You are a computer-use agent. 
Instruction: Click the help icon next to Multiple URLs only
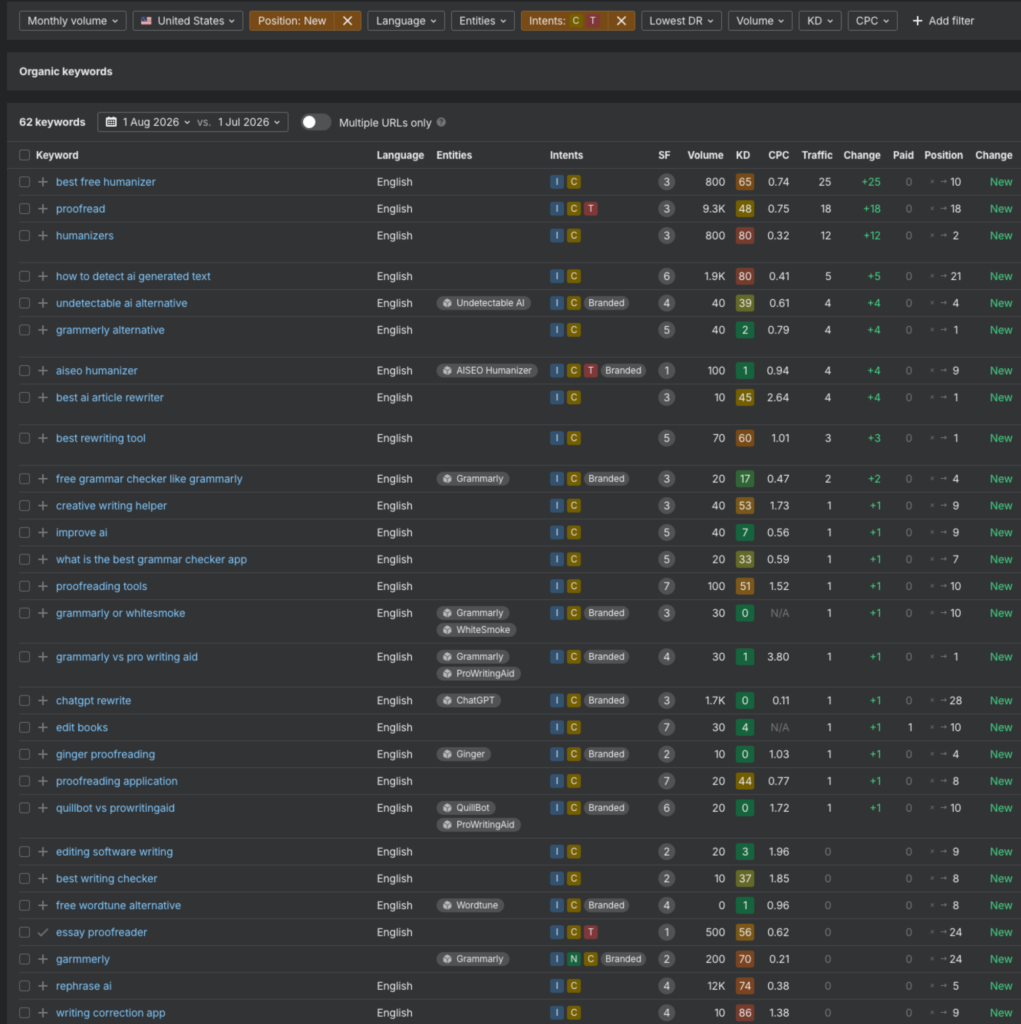(442, 122)
